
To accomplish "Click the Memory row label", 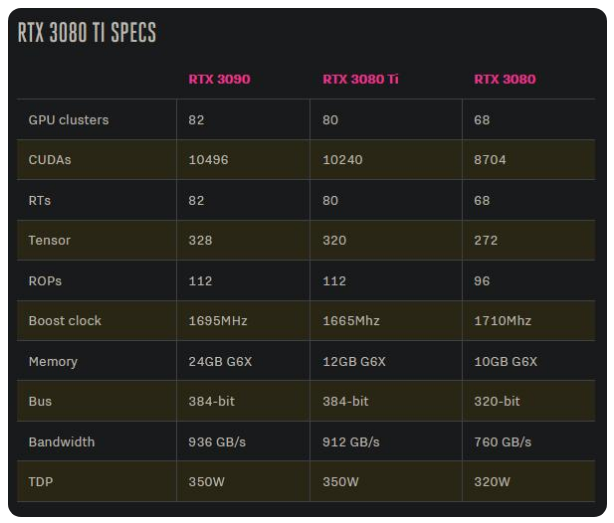I will pyautogui.click(x=53, y=361).
